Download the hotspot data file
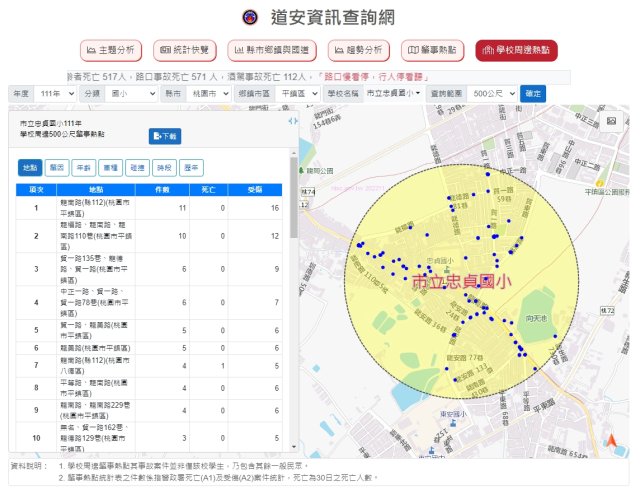 pos(164,135)
